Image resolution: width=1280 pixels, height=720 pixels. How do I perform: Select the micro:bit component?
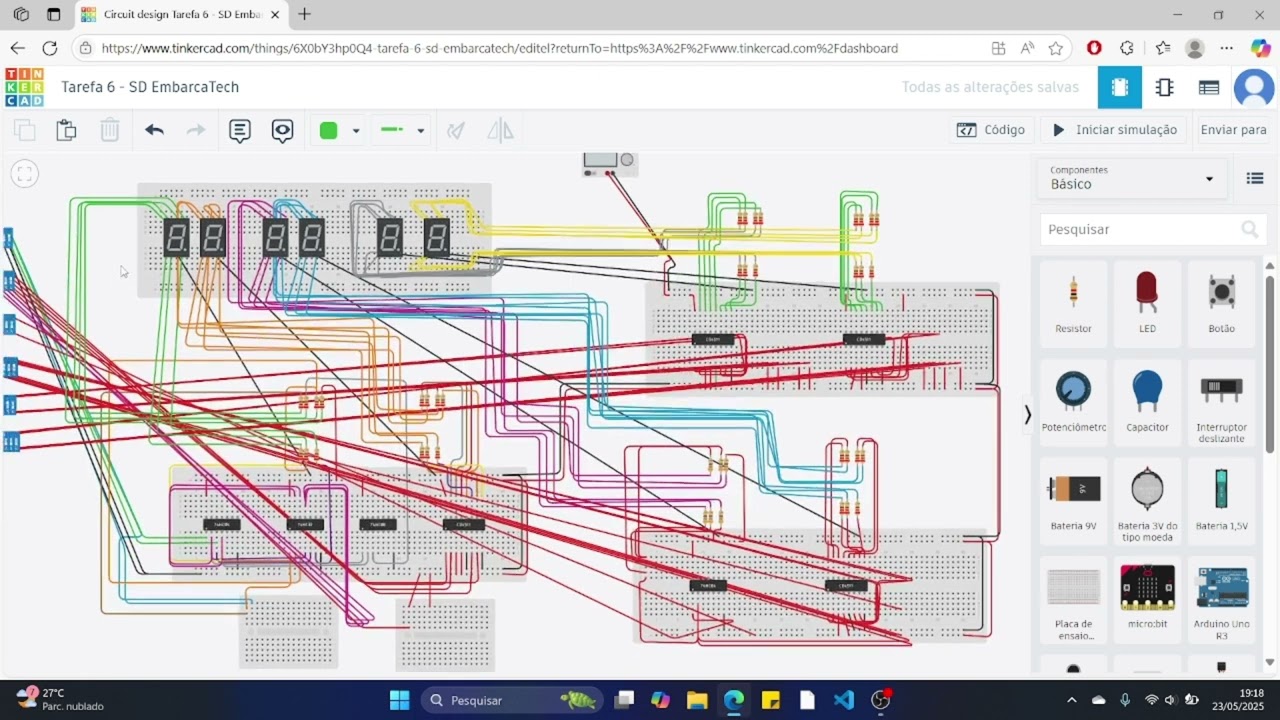pyautogui.click(x=1147, y=598)
